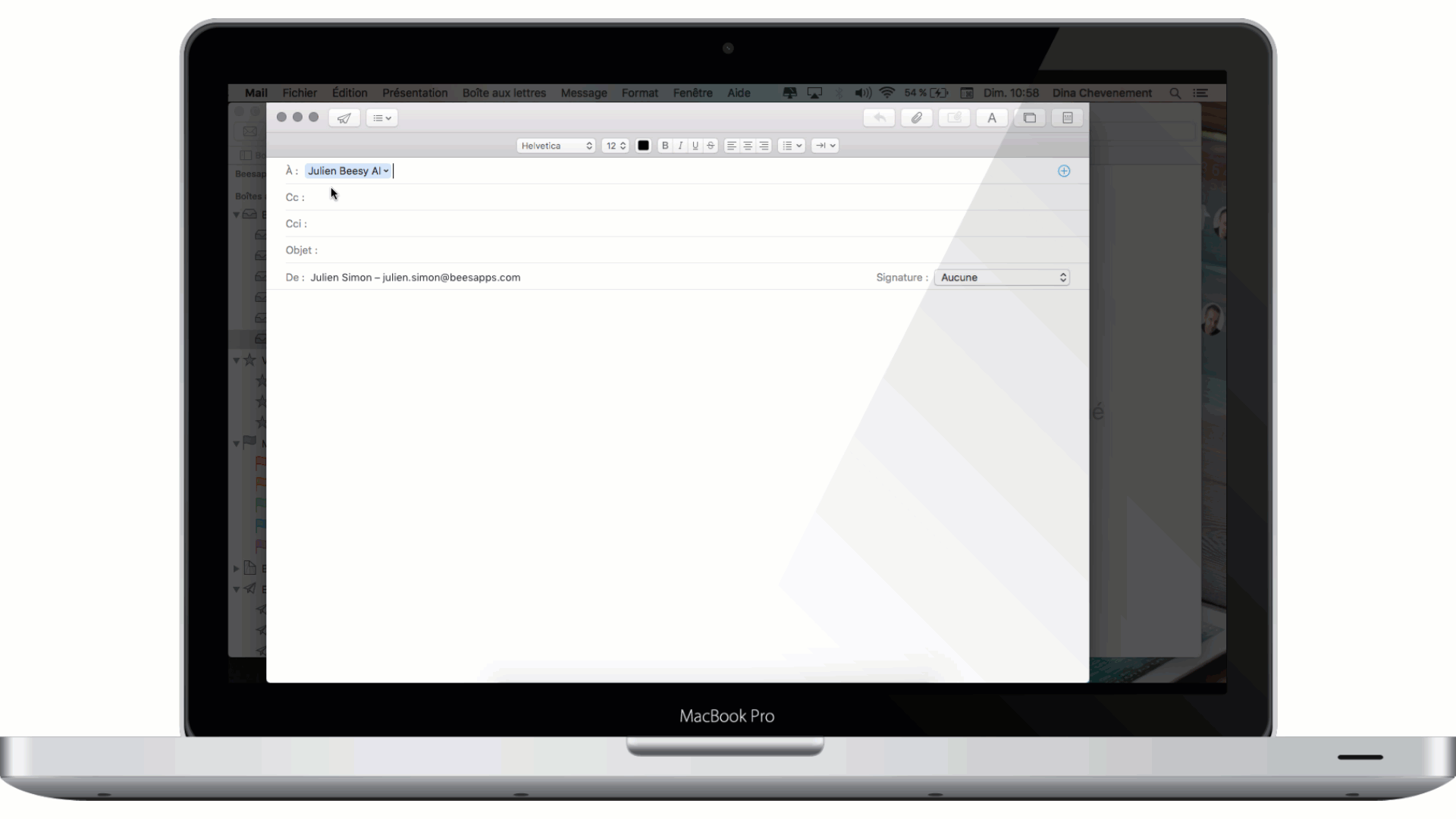Open the Message menu in menu bar
This screenshot has width=1456, height=819.
[x=583, y=92]
